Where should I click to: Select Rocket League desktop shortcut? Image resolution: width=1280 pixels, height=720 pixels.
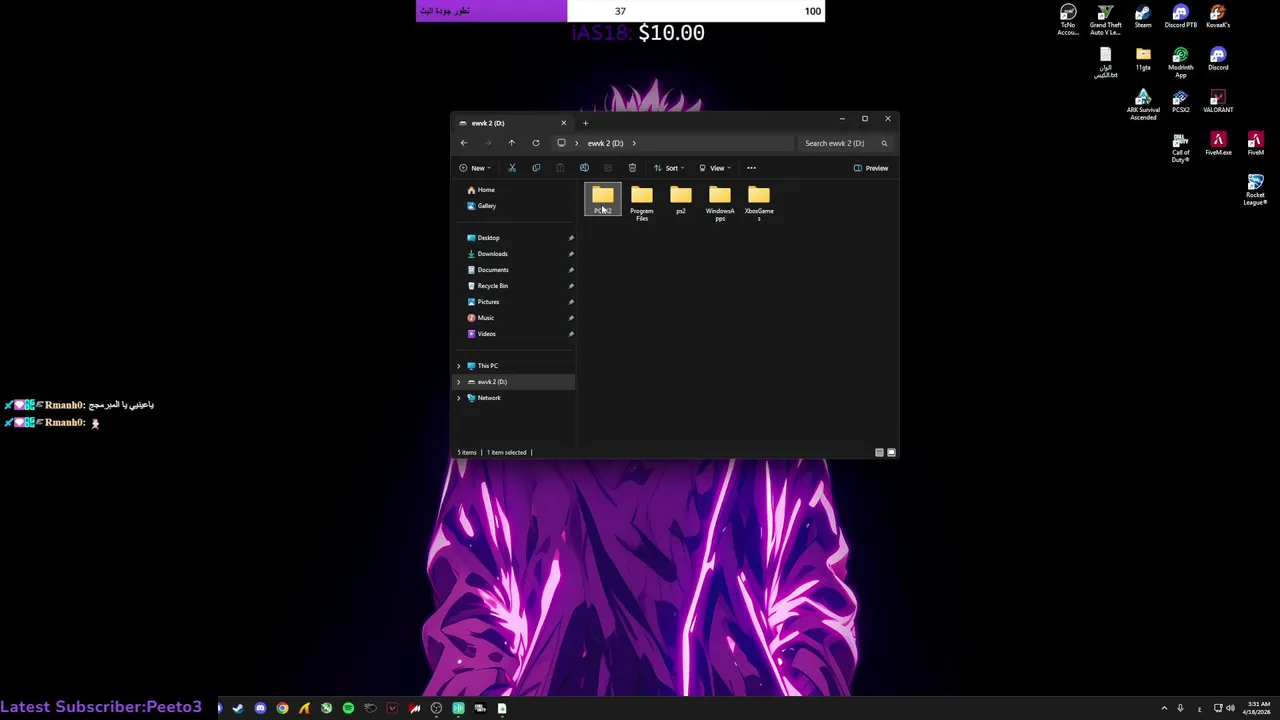[1255, 190]
